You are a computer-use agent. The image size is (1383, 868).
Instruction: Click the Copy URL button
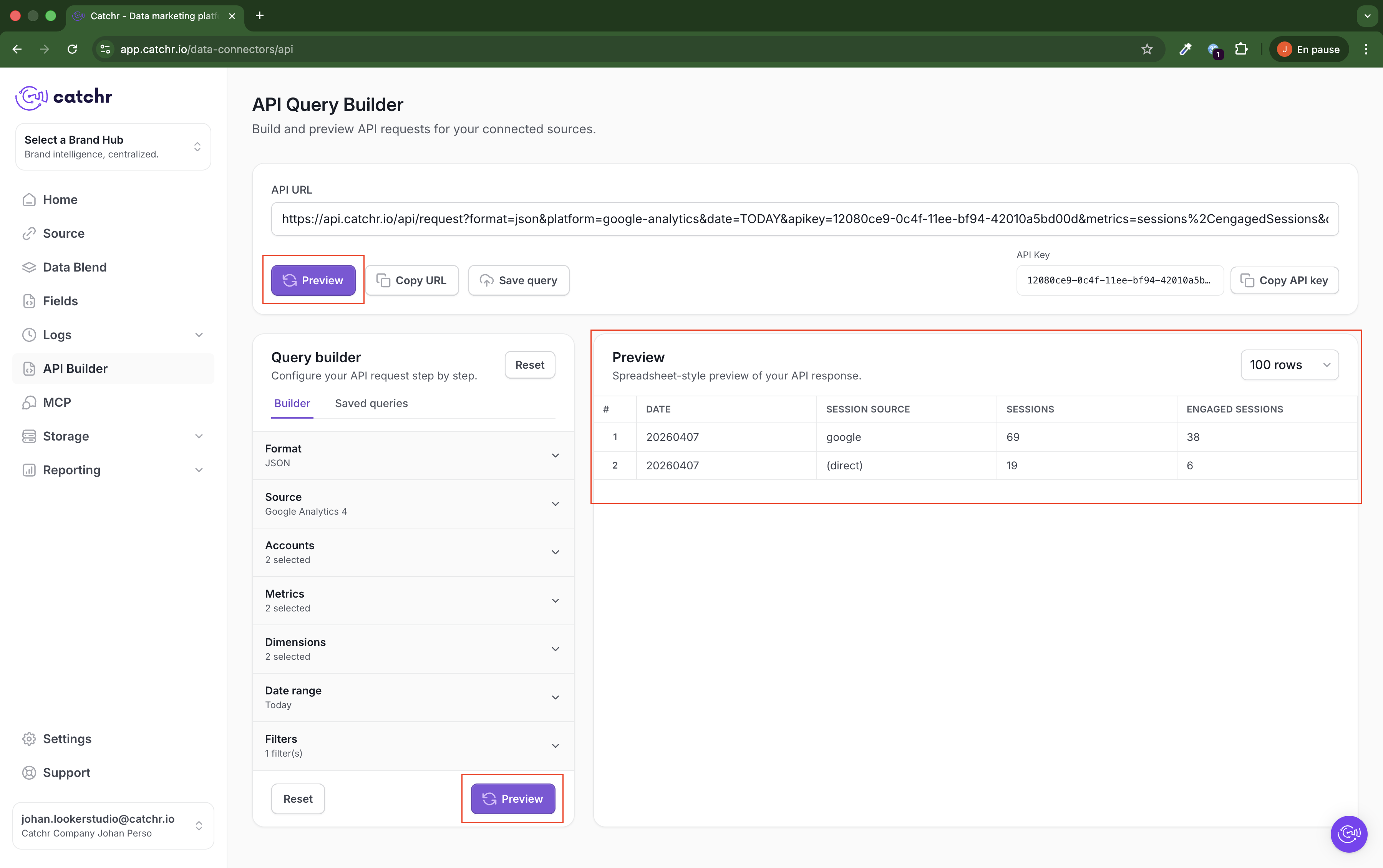pos(411,281)
